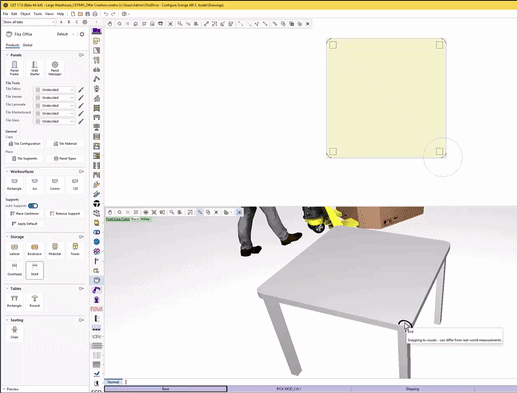This screenshot has width=517, height=393.
Task: Collapse the Panels section
Action: [x=7, y=55]
